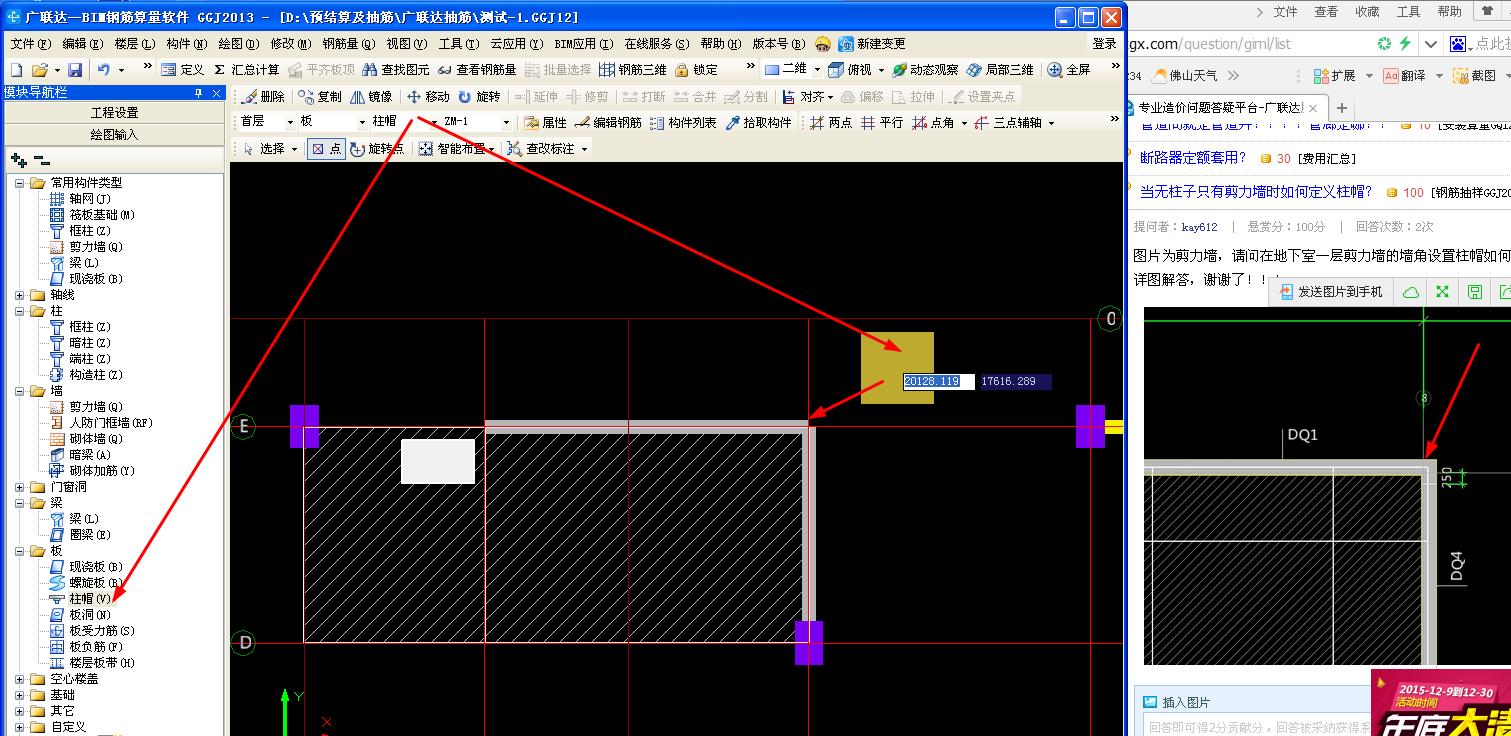Click 局部三维 local 3D view
Image resolution: width=1511 pixels, height=736 pixels.
click(x=1000, y=70)
